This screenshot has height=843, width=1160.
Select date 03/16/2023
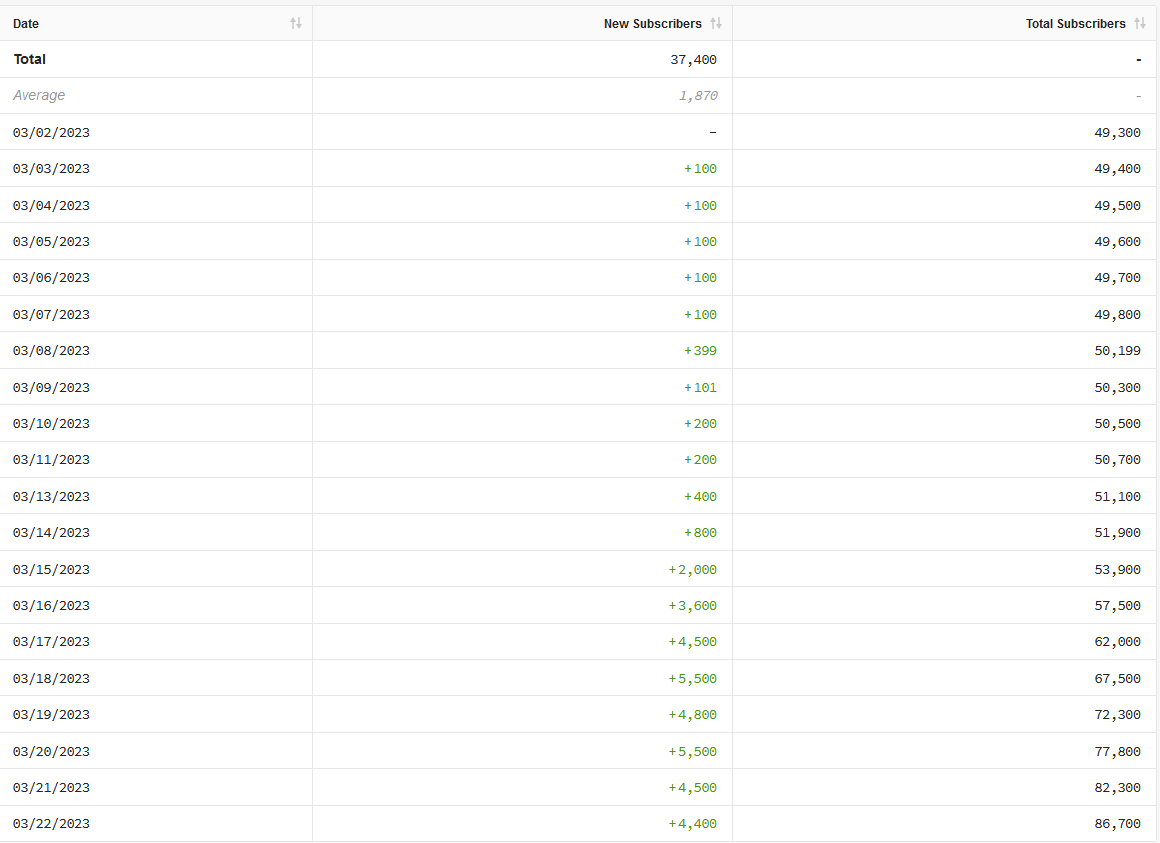click(x=51, y=606)
